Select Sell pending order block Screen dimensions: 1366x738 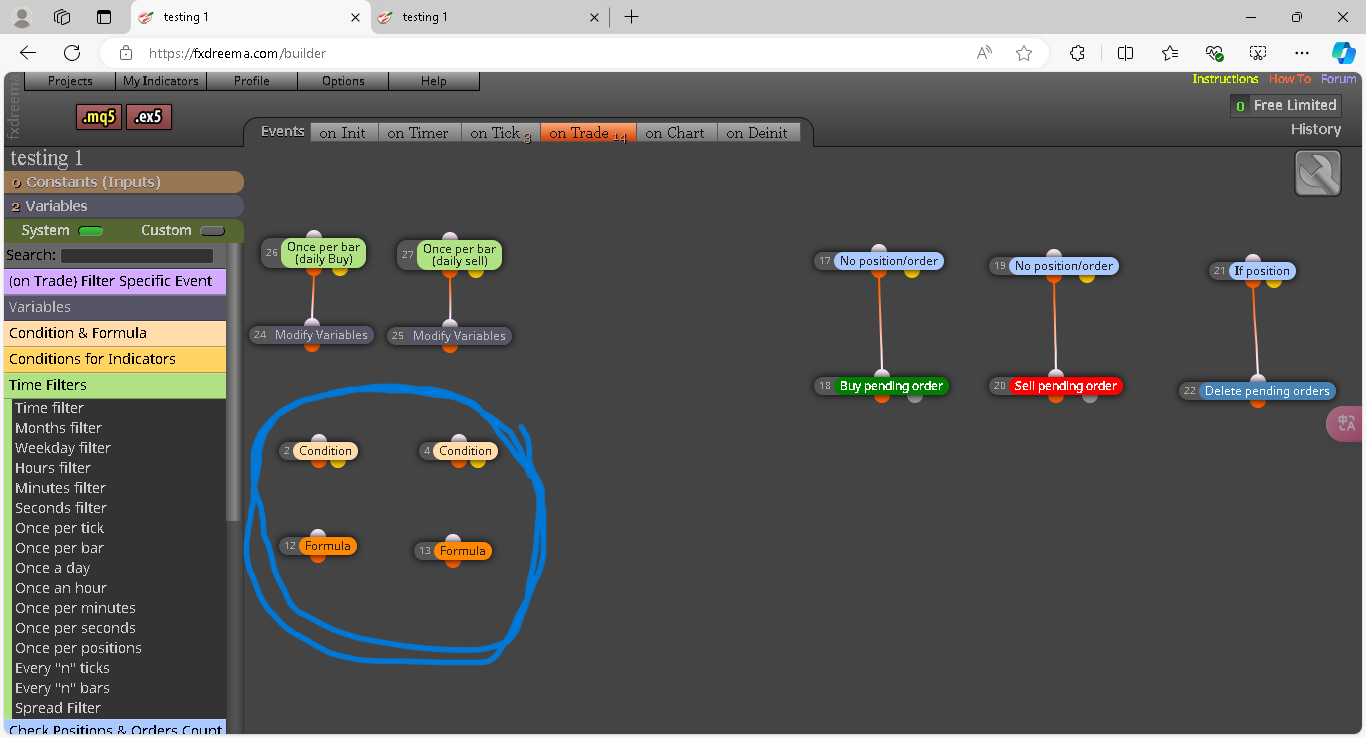[x=1066, y=386]
